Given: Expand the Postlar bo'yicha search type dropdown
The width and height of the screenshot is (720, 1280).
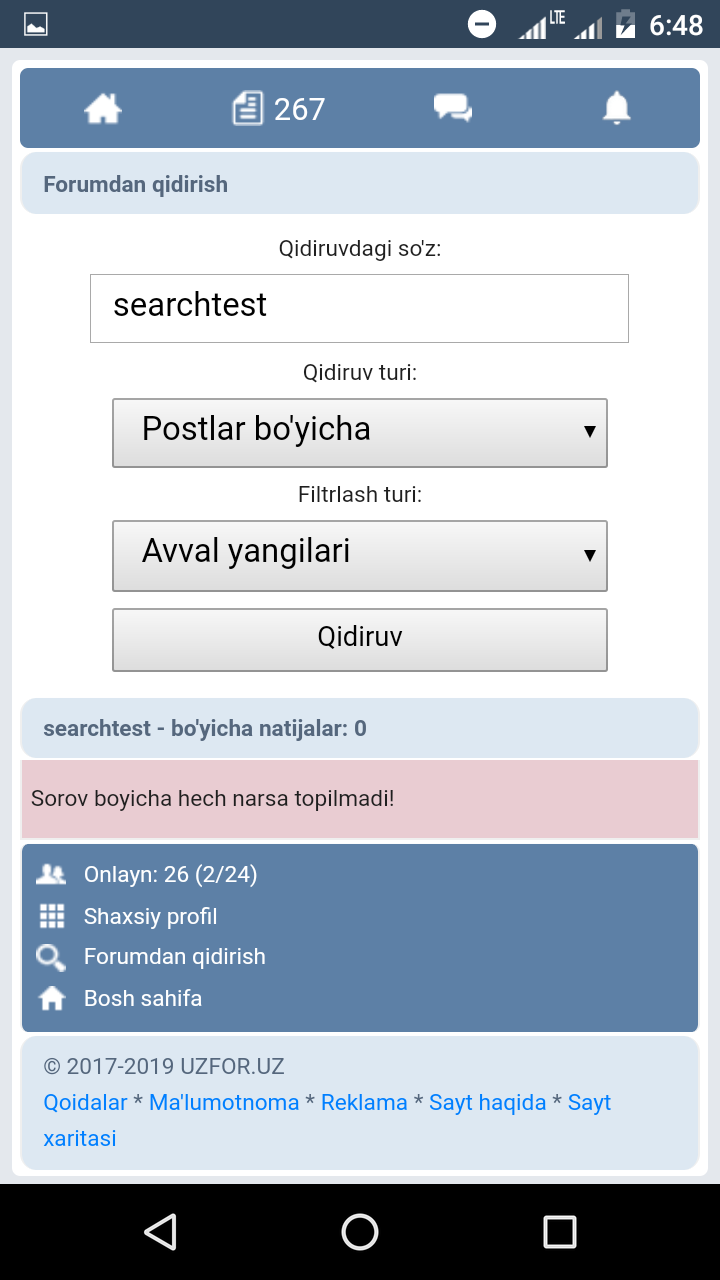Looking at the screenshot, I should pos(360,432).
